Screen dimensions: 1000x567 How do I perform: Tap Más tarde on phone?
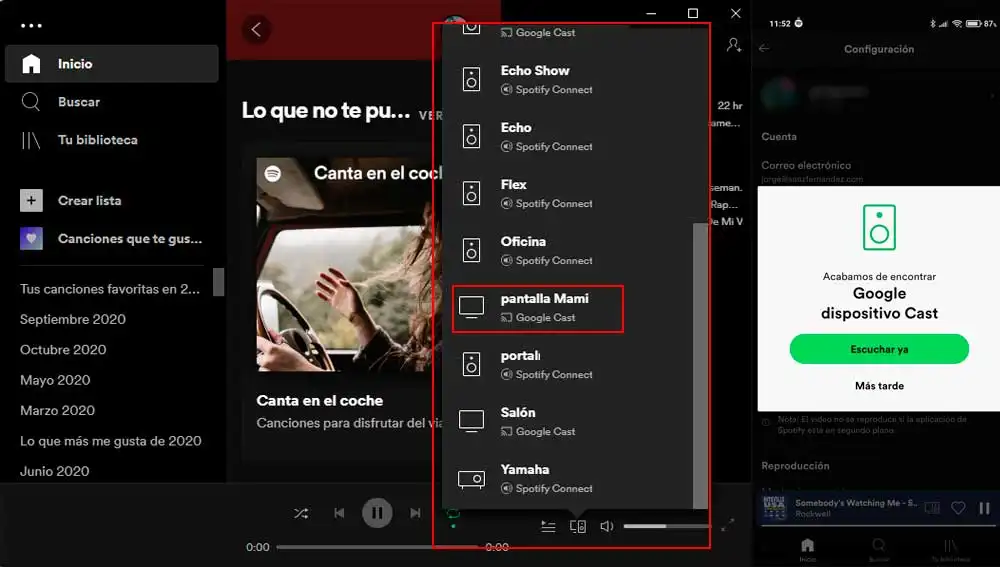coord(879,386)
